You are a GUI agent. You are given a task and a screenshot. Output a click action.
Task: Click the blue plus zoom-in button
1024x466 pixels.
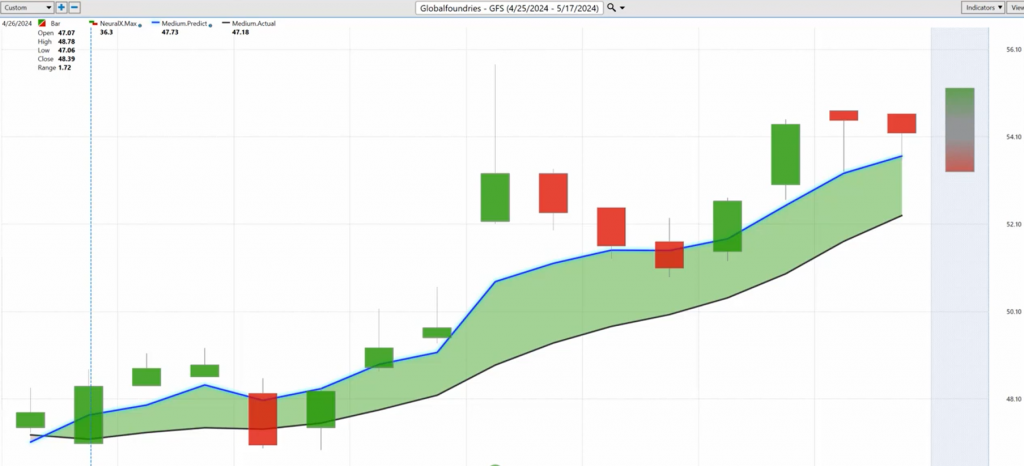pos(61,7)
